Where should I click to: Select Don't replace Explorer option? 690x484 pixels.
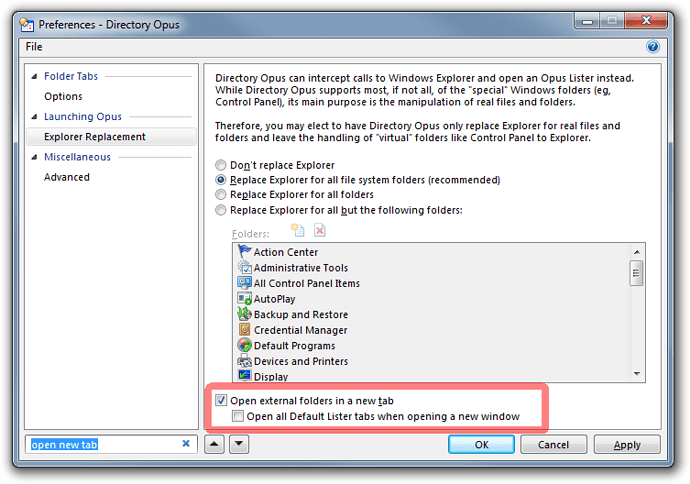(x=220, y=165)
